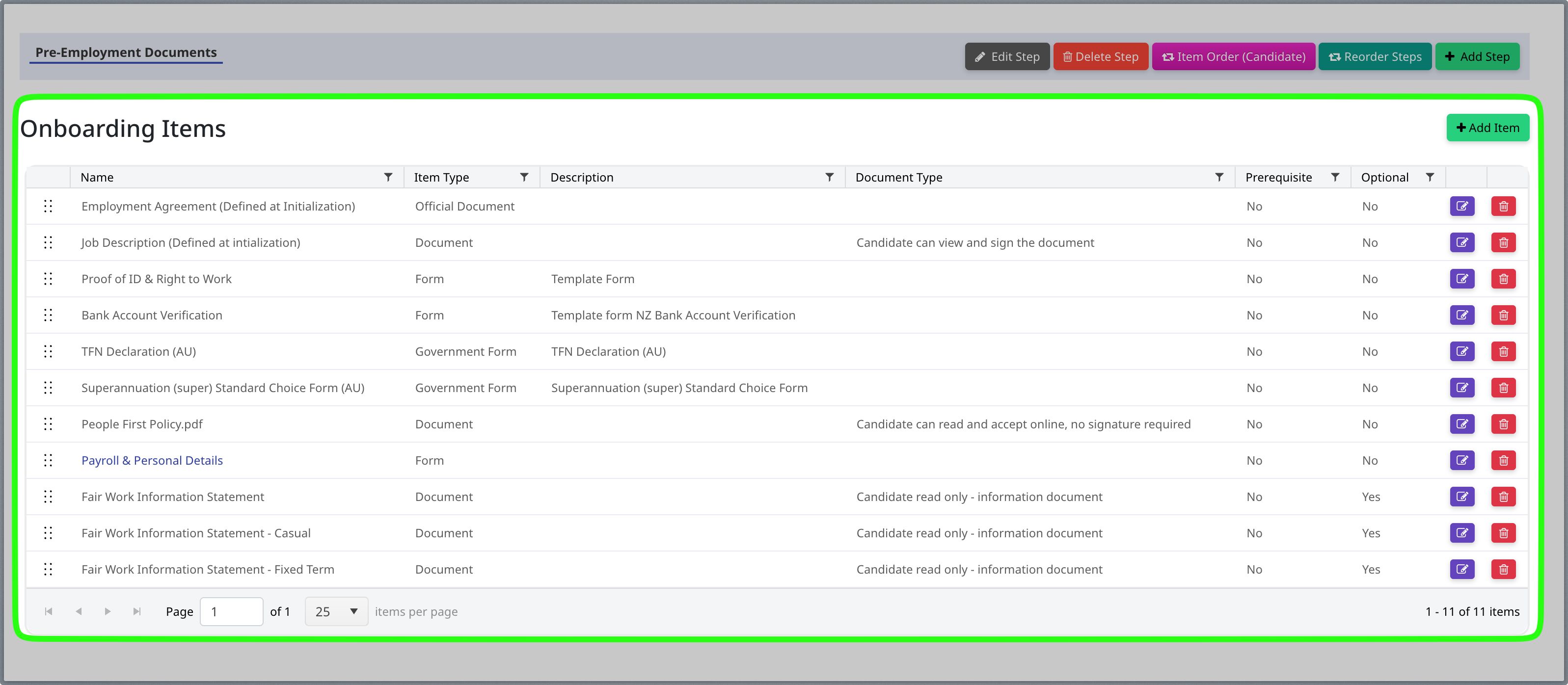Click drag handle of People First Policy.pdf row
The image size is (1568, 685).
click(x=48, y=424)
